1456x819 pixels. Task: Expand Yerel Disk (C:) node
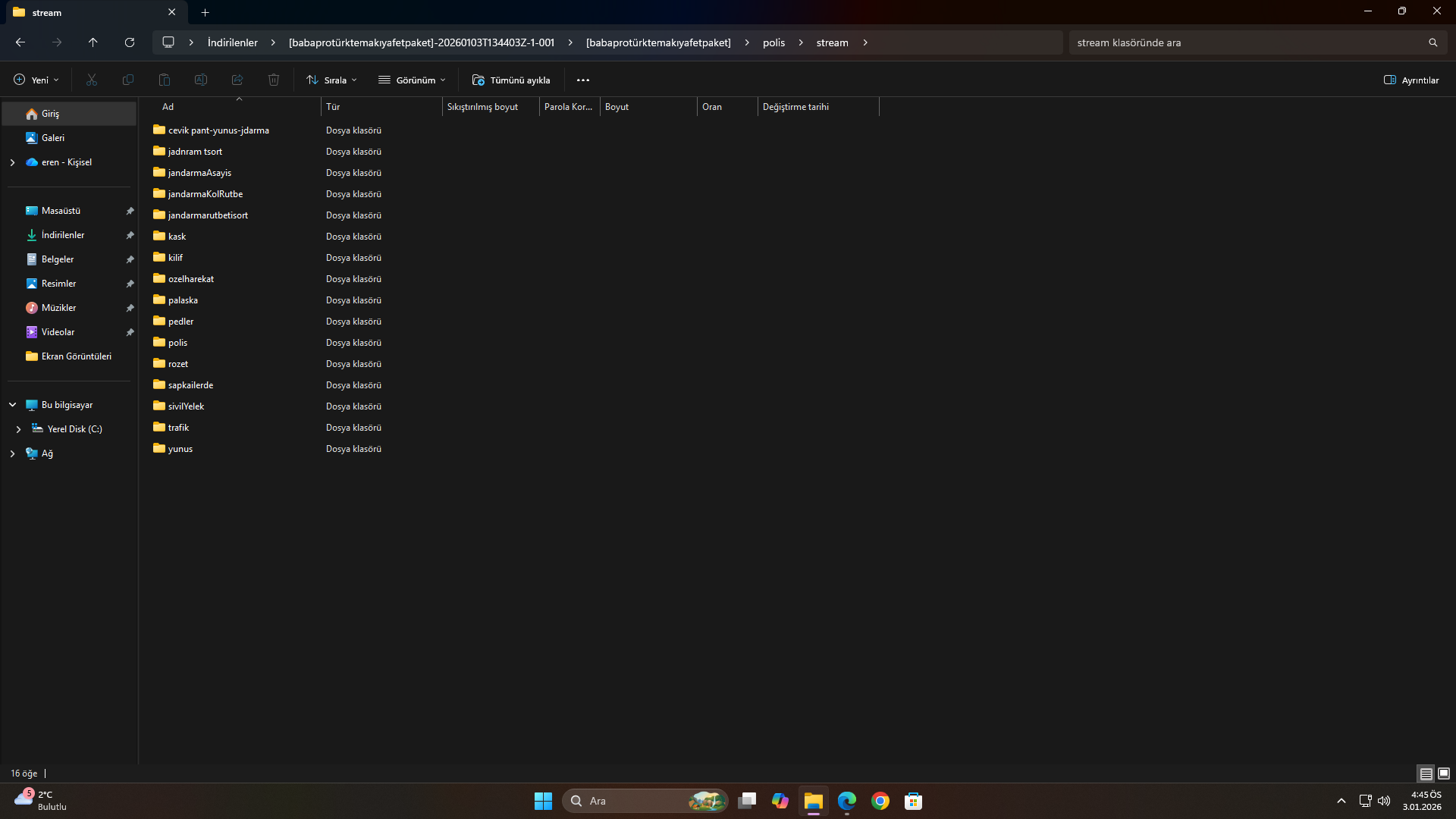pos(18,429)
